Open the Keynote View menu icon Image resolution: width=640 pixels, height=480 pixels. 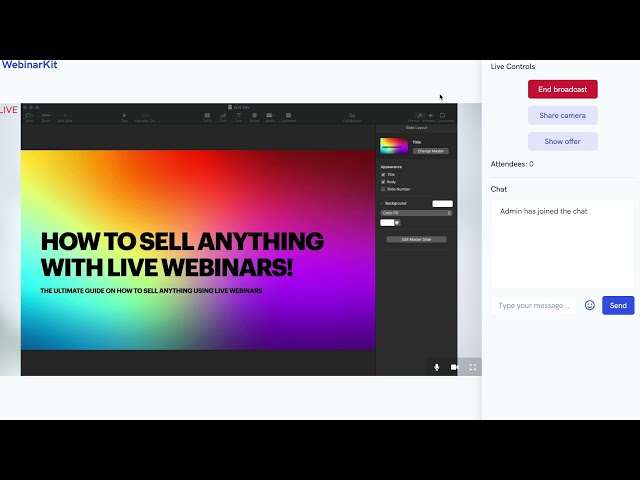[29, 116]
